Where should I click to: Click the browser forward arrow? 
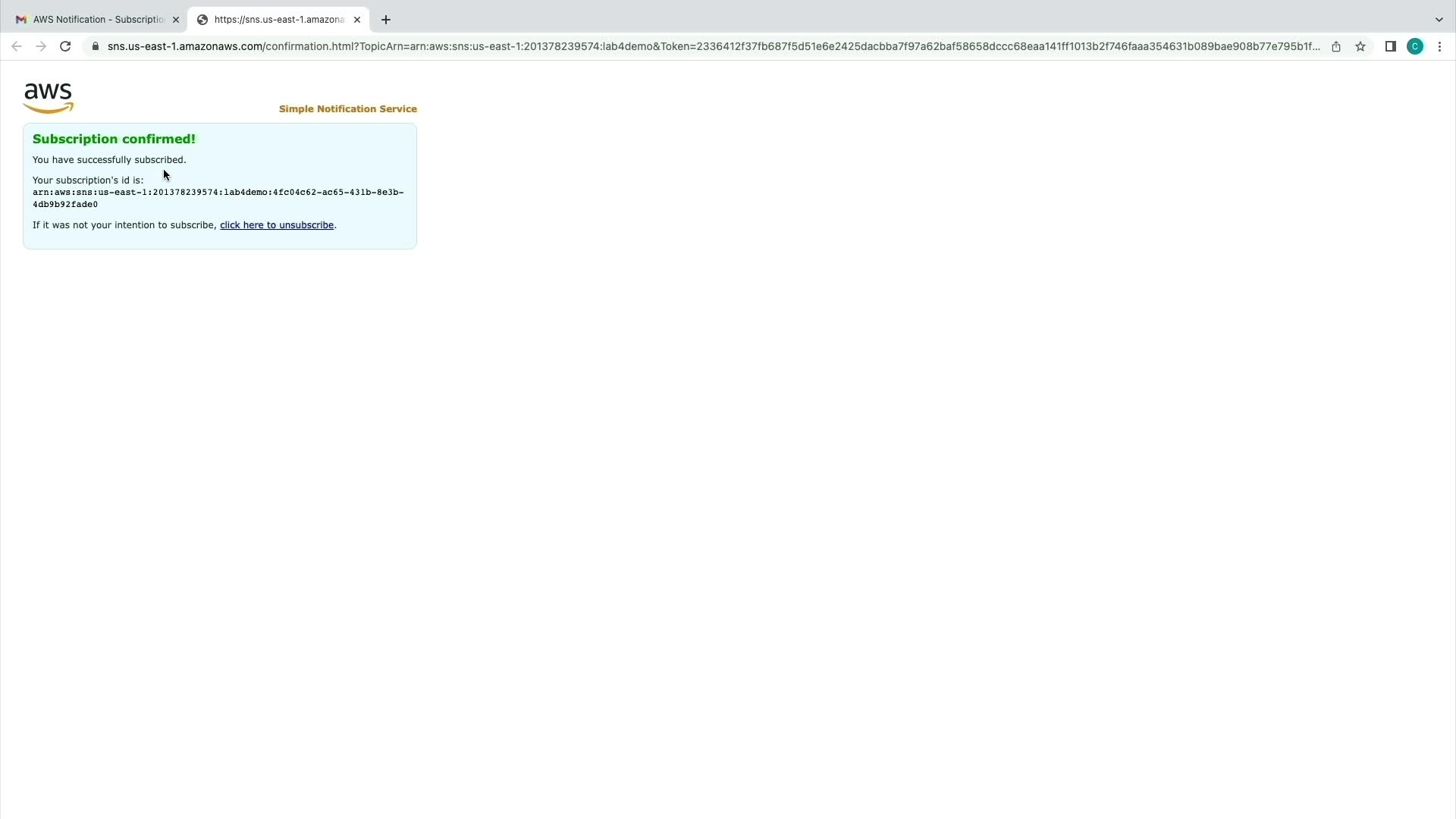click(x=41, y=46)
